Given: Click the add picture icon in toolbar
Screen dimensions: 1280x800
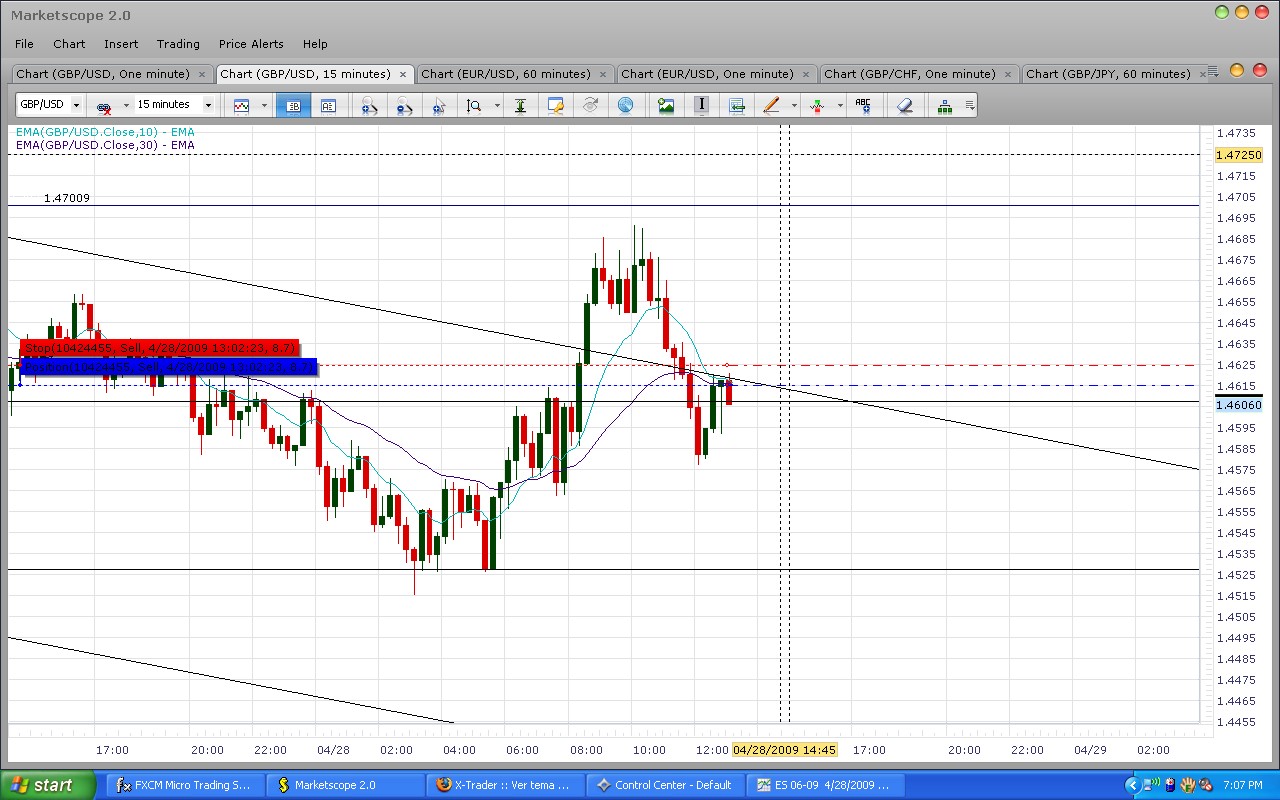Looking at the screenshot, I should pyautogui.click(x=666, y=105).
